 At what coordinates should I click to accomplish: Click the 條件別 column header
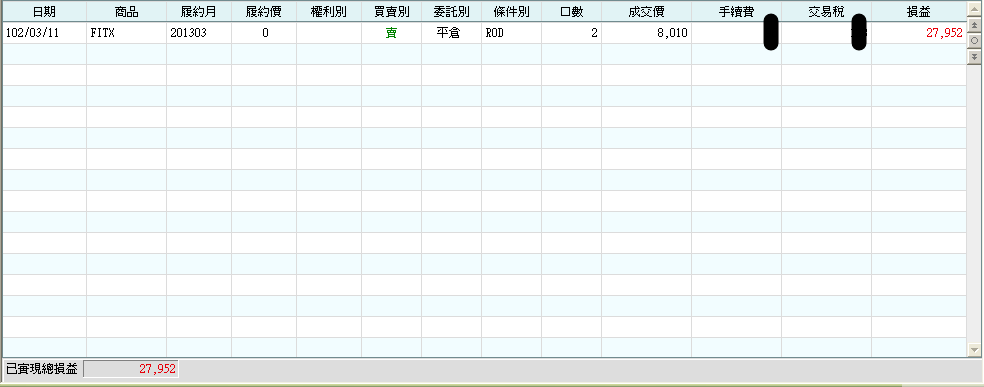511,12
